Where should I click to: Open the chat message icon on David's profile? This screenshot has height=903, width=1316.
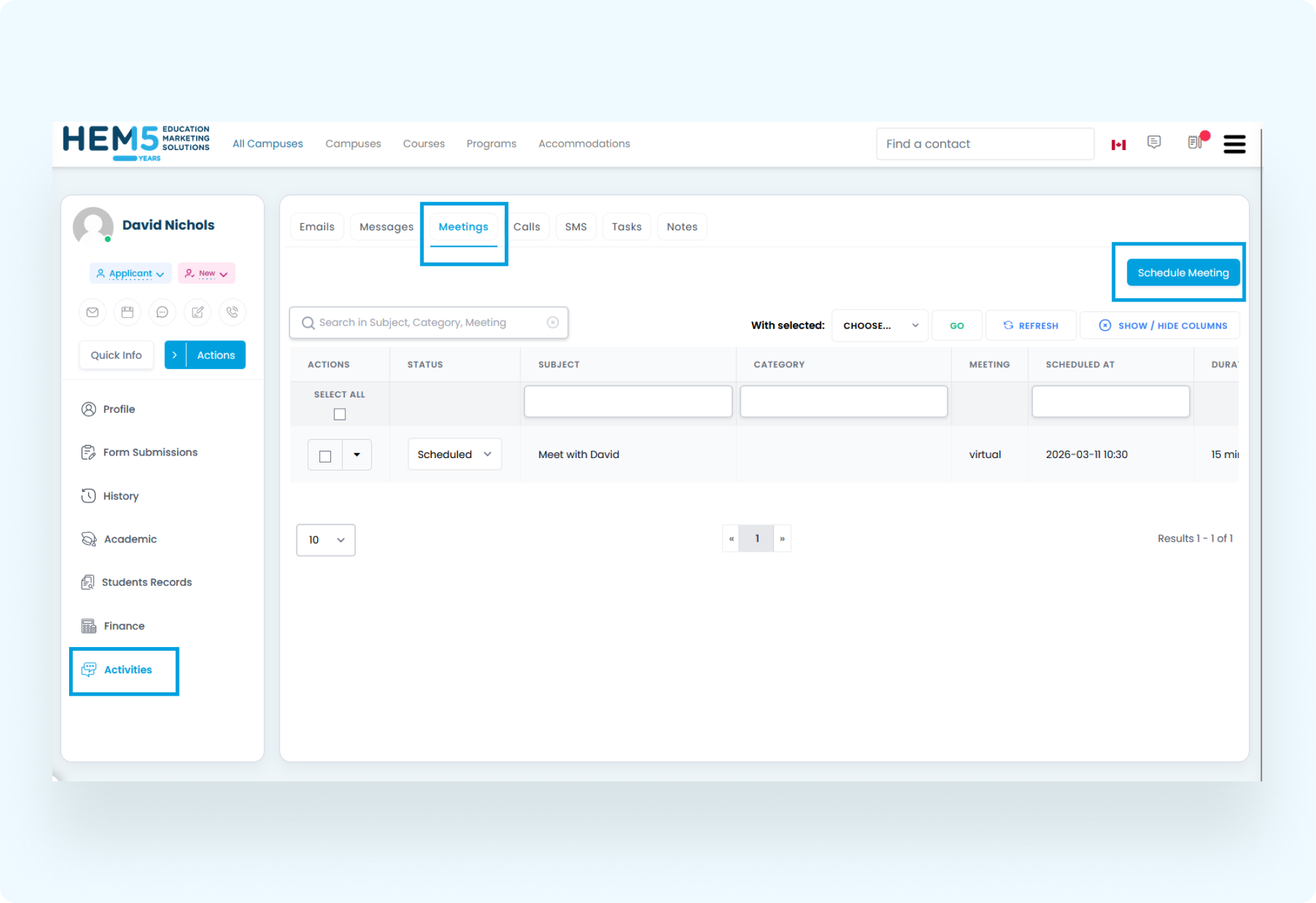coord(163,312)
